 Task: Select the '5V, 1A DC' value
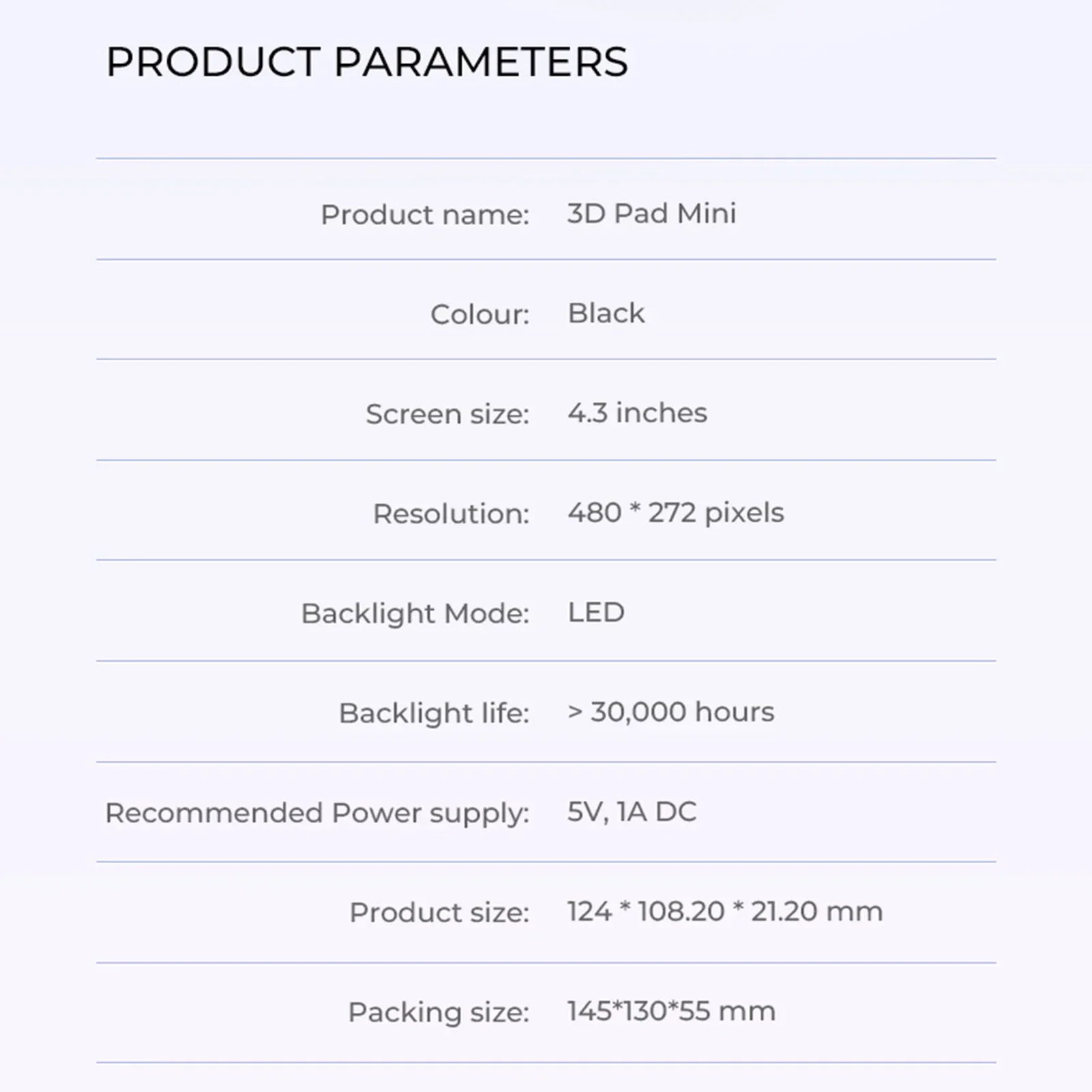[632, 811]
